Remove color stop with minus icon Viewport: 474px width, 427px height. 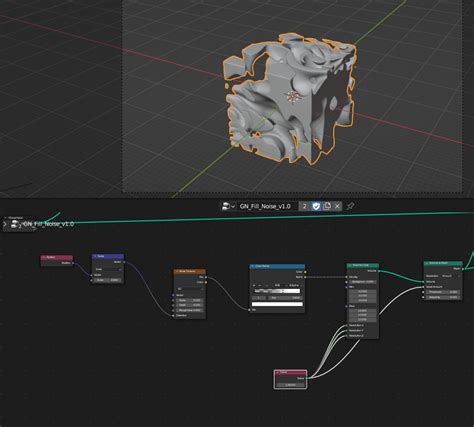pyautogui.click(x=260, y=285)
